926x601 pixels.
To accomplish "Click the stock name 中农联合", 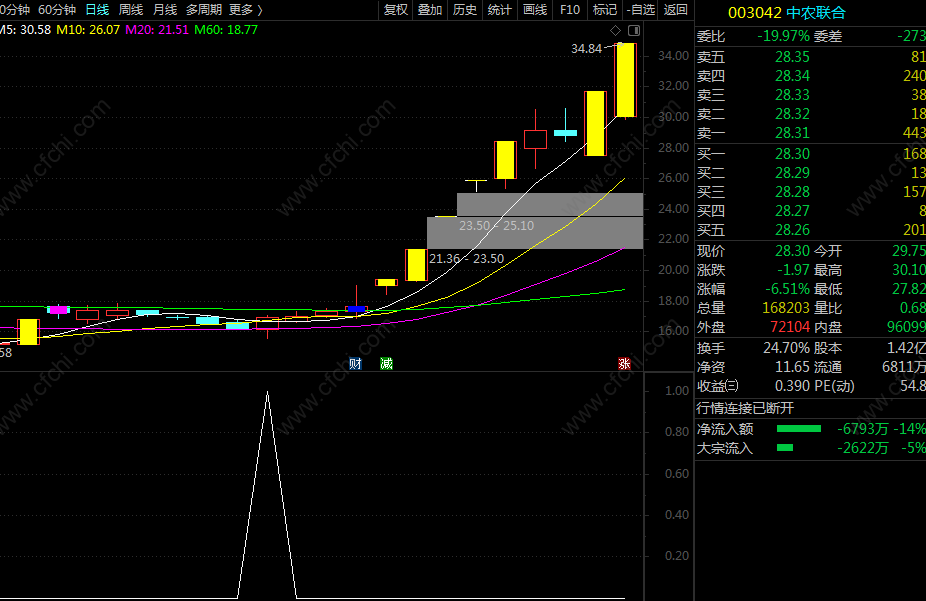I will click(x=816, y=12).
